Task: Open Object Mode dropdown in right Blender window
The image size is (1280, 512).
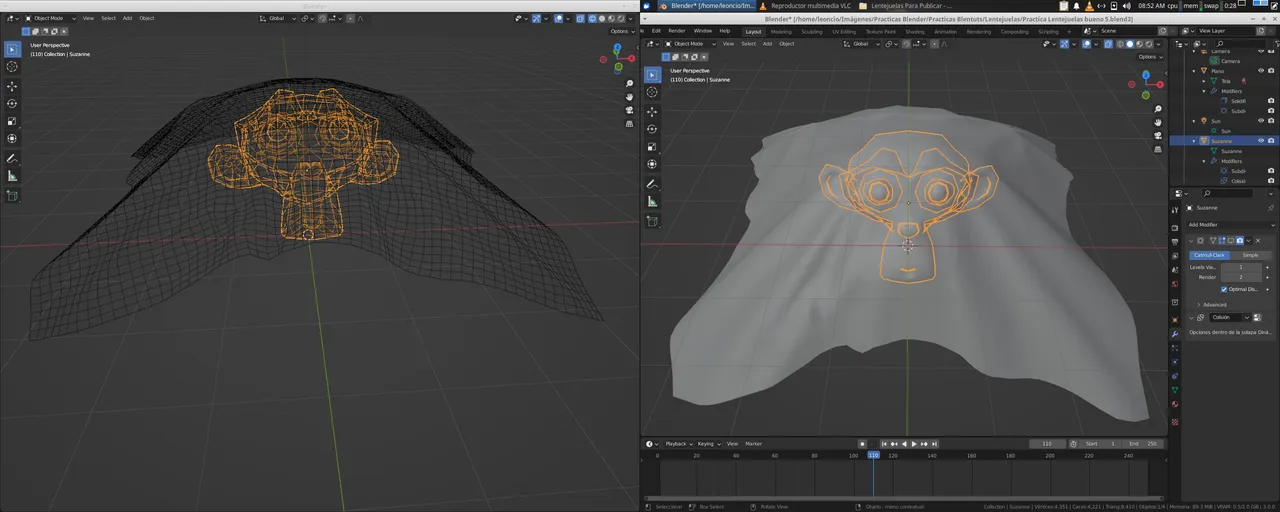Action: [x=688, y=44]
